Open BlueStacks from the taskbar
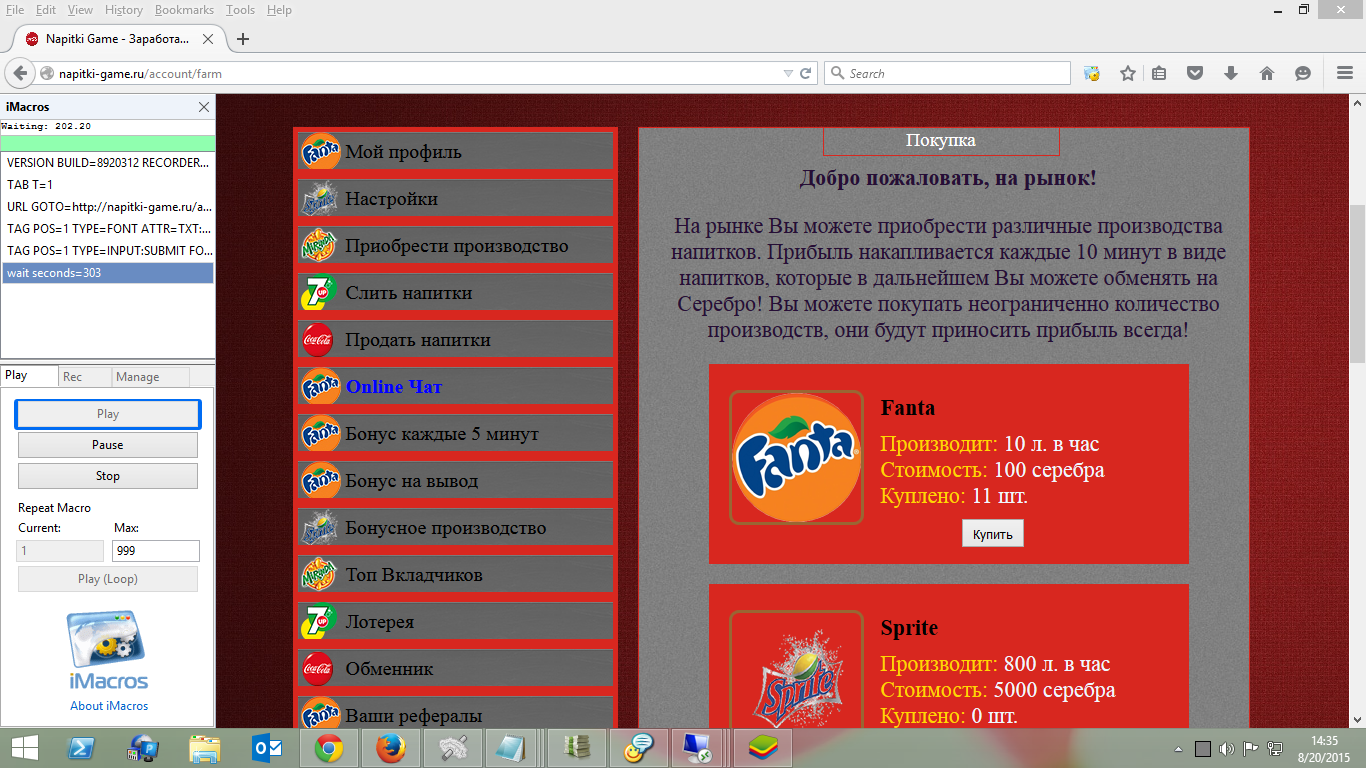Image resolution: width=1366 pixels, height=768 pixels. pyautogui.click(x=763, y=747)
